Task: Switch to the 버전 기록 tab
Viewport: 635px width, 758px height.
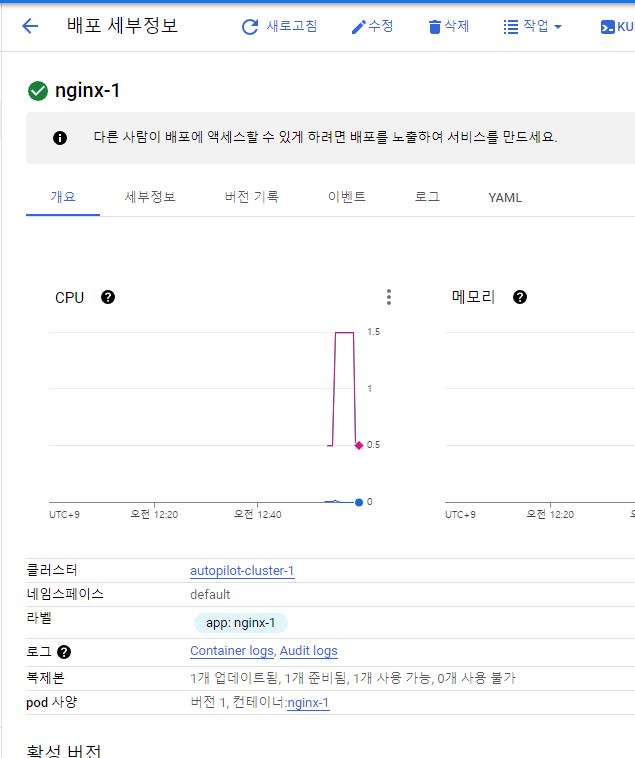Action: [x=252, y=197]
